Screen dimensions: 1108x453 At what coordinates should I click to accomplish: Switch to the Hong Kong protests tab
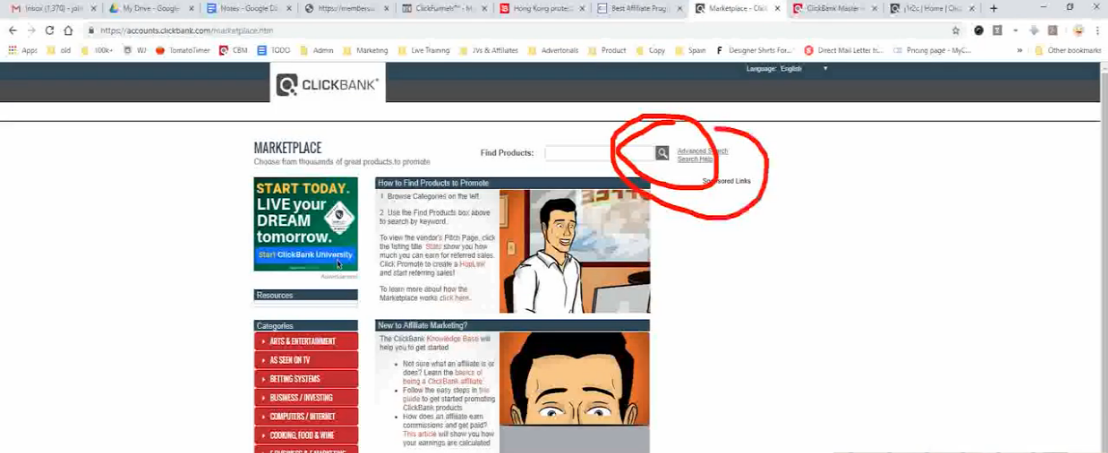click(x=541, y=9)
